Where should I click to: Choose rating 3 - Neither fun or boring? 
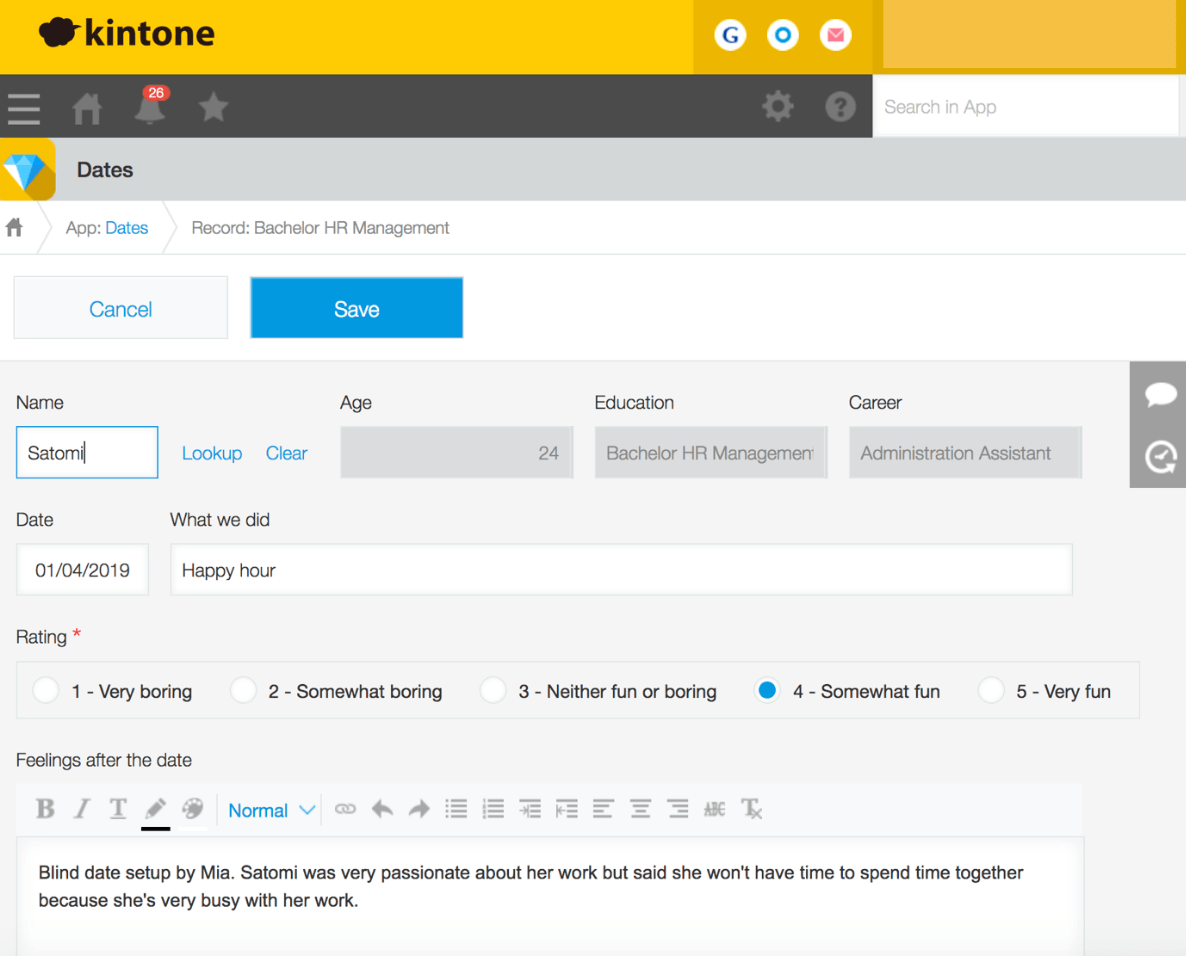(493, 691)
